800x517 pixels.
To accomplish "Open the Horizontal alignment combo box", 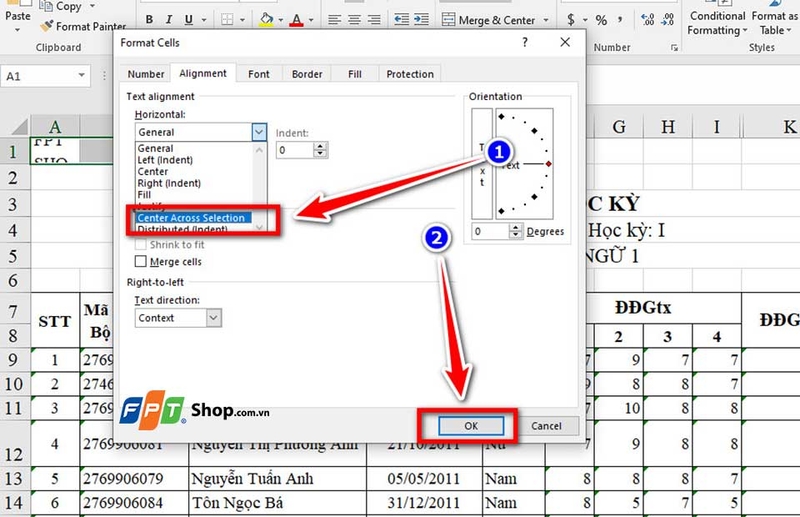I will (201, 132).
